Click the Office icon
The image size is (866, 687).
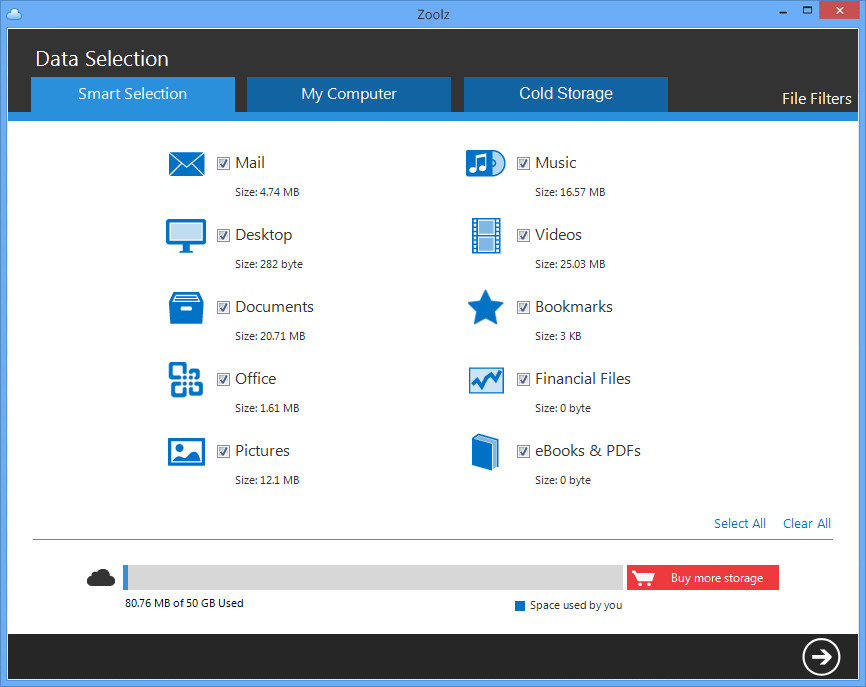pos(186,379)
